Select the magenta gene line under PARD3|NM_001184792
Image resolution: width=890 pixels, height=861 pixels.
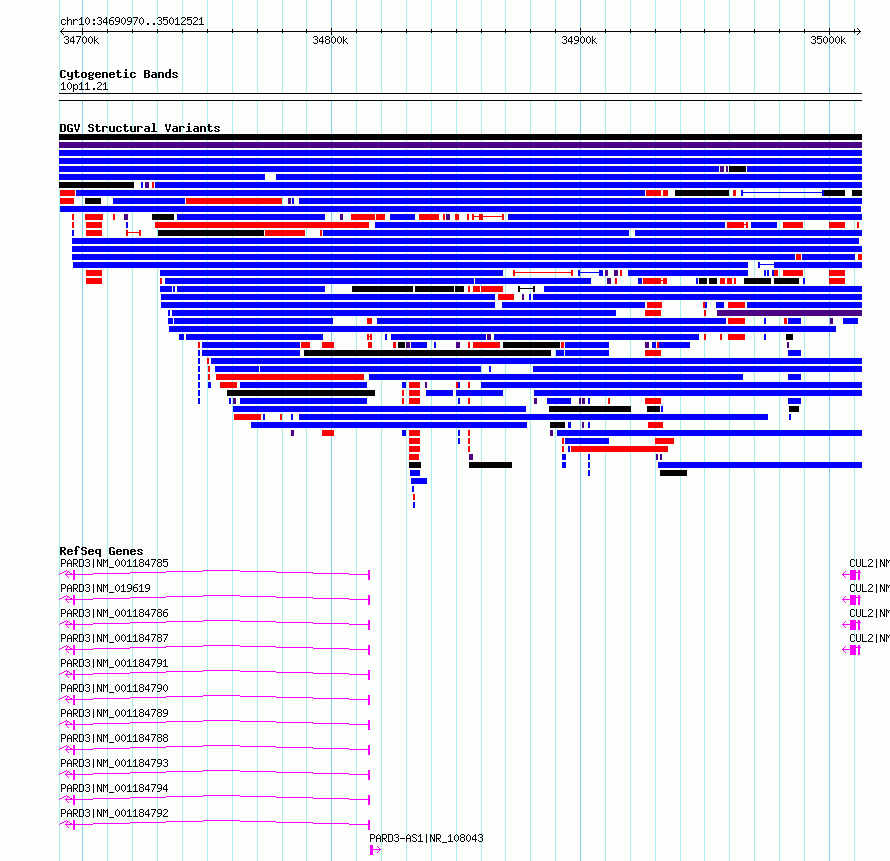point(215,824)
